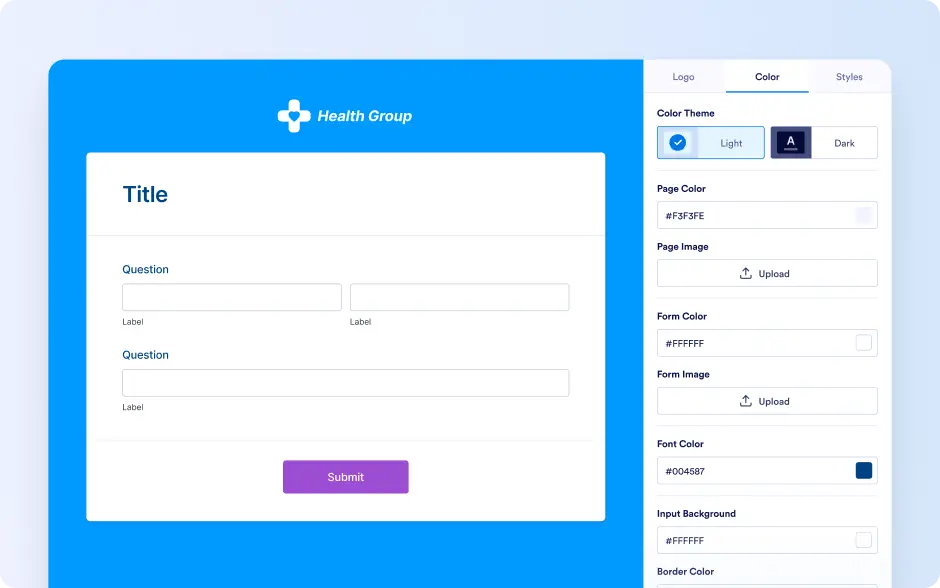
Task: Open the Styles tab
Action: click(849, 77)
